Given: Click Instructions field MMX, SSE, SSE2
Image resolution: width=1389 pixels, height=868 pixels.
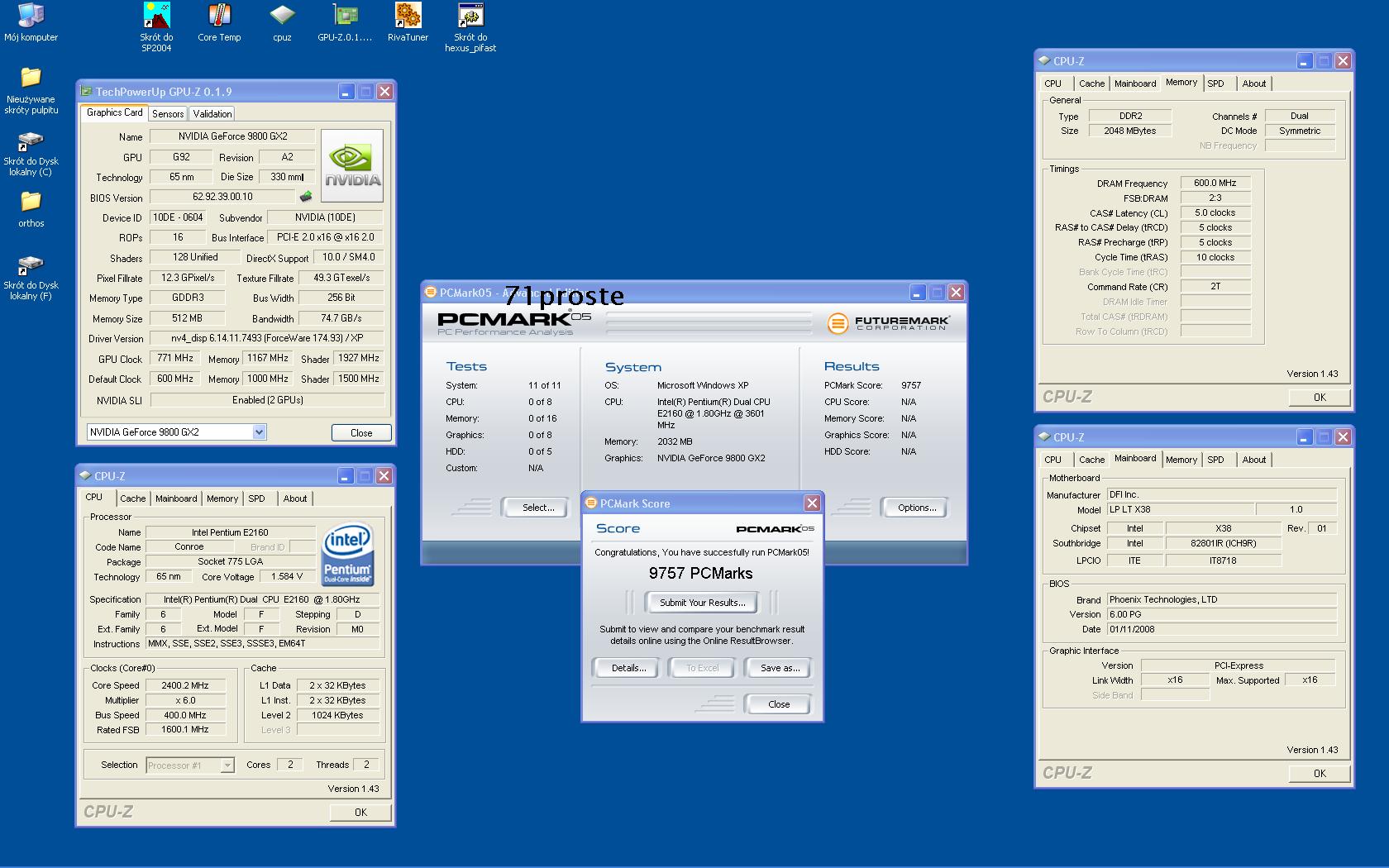Looking at the screenshot, I should point(263,643).
